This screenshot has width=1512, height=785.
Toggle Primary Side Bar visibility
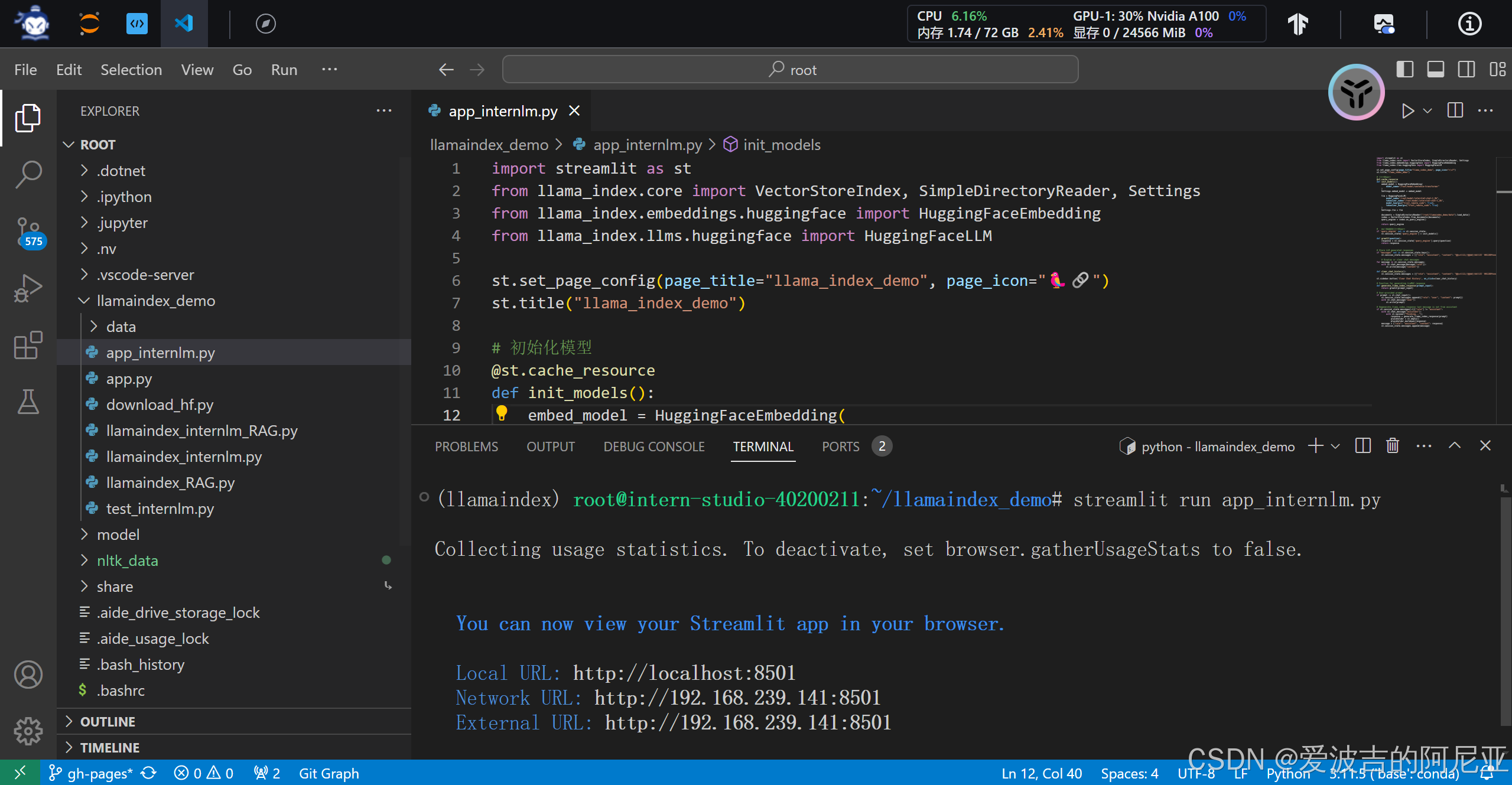(1405, 70)
